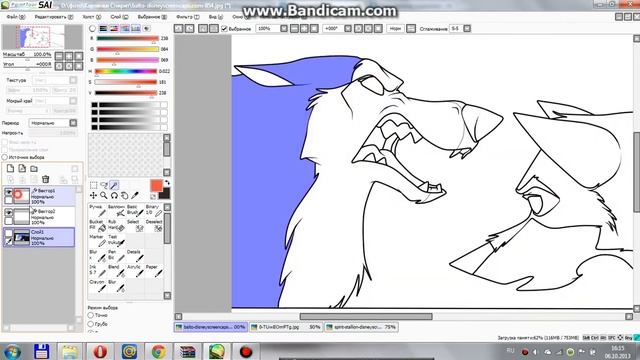The width and height of the screenshot is (640, 360).
Task: Open the Мокрый край effect dropdown
Action: (x=56, y=101)
